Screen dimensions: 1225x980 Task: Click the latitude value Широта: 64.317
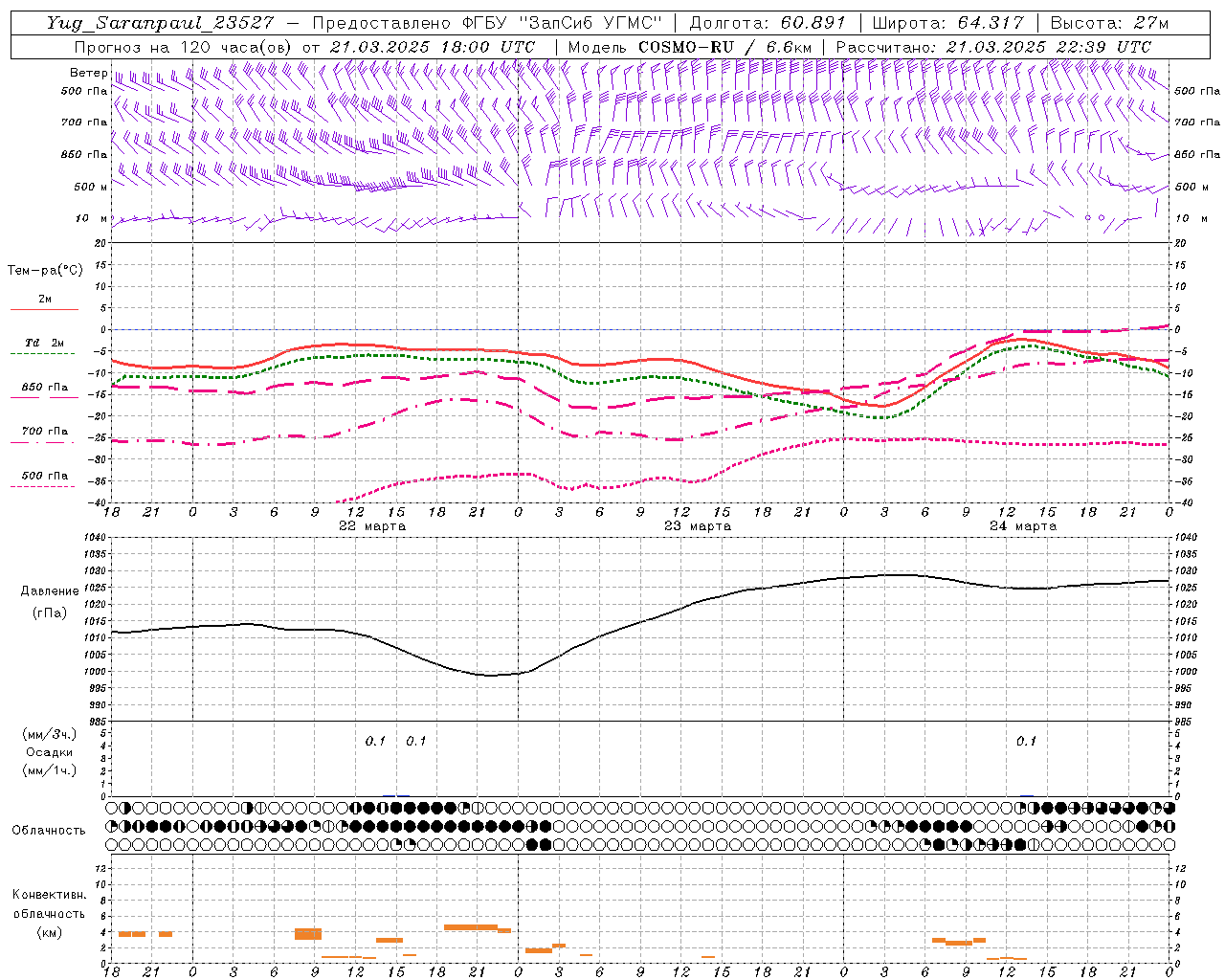point(948,23)
